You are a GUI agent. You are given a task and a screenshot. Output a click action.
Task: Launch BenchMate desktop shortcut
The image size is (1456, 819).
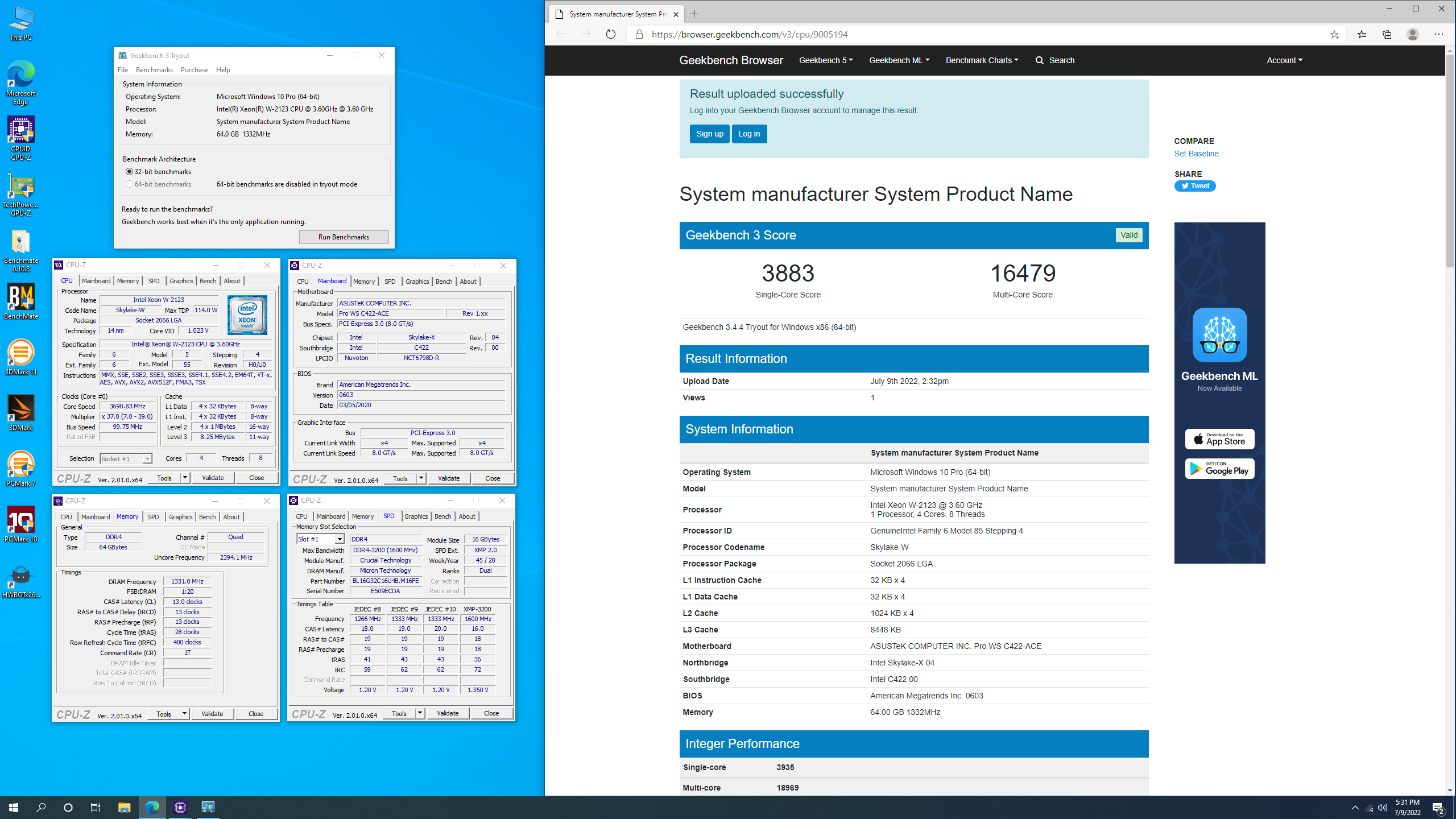[20, 301]
